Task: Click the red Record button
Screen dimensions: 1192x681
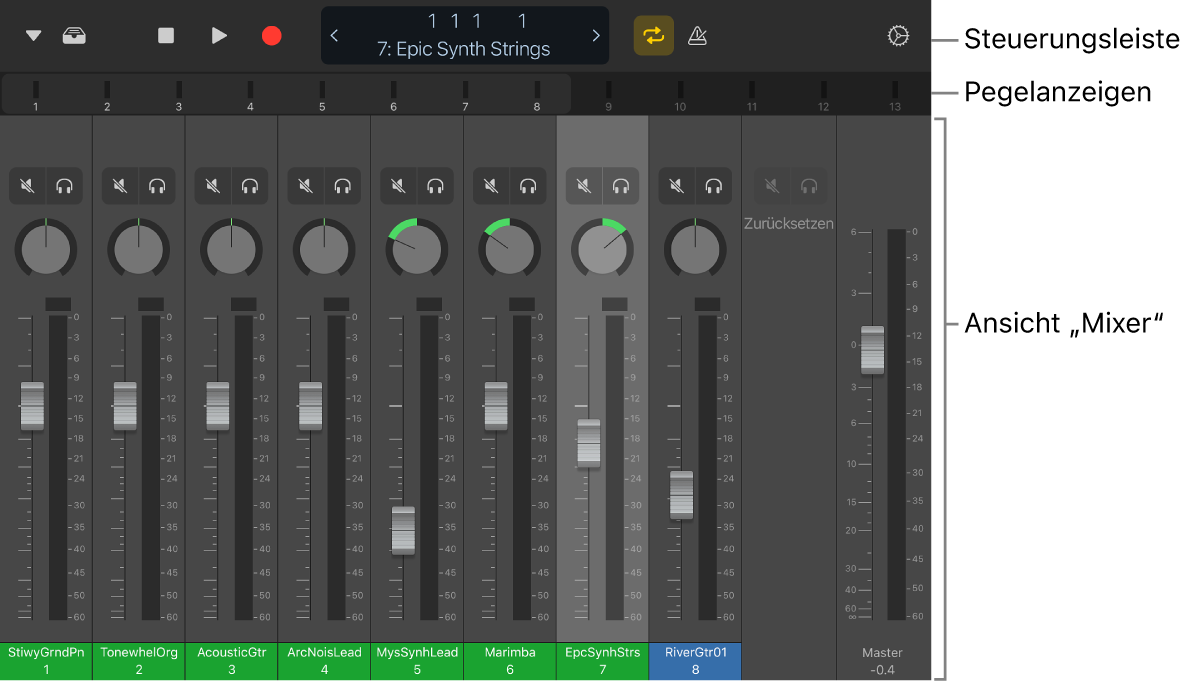Action: point(272,36)
